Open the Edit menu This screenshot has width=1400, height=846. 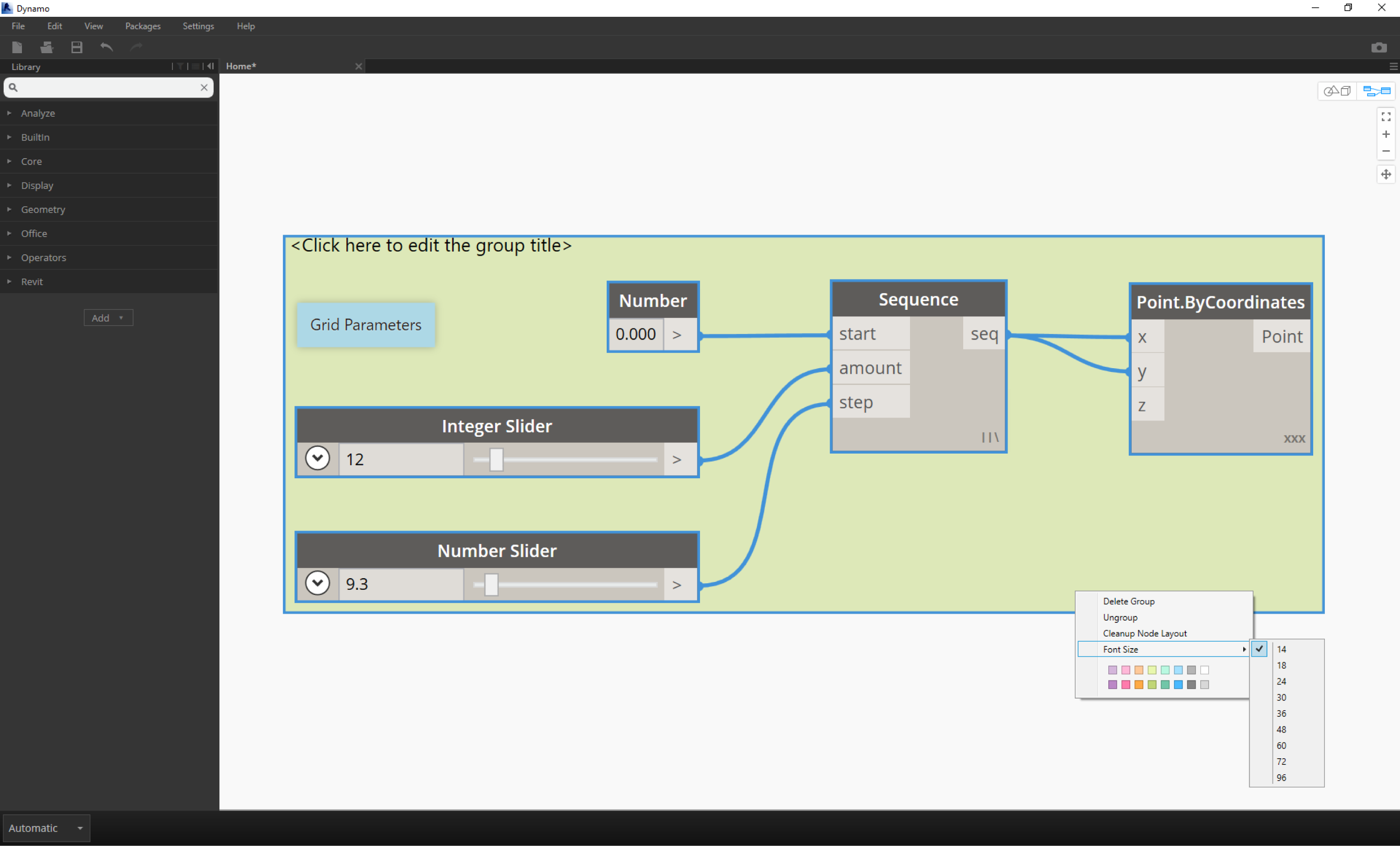55,26
